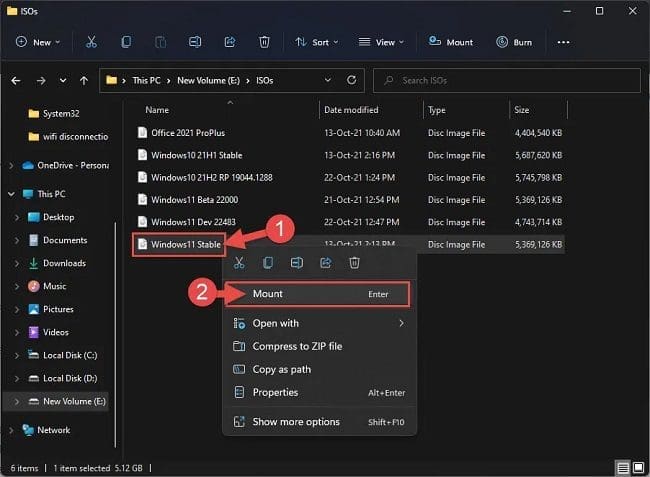The height and width of the screenshot is (477, 650).
Task: Click This PC in the address path
Action: pyautogui.click(x=146, y=80)
